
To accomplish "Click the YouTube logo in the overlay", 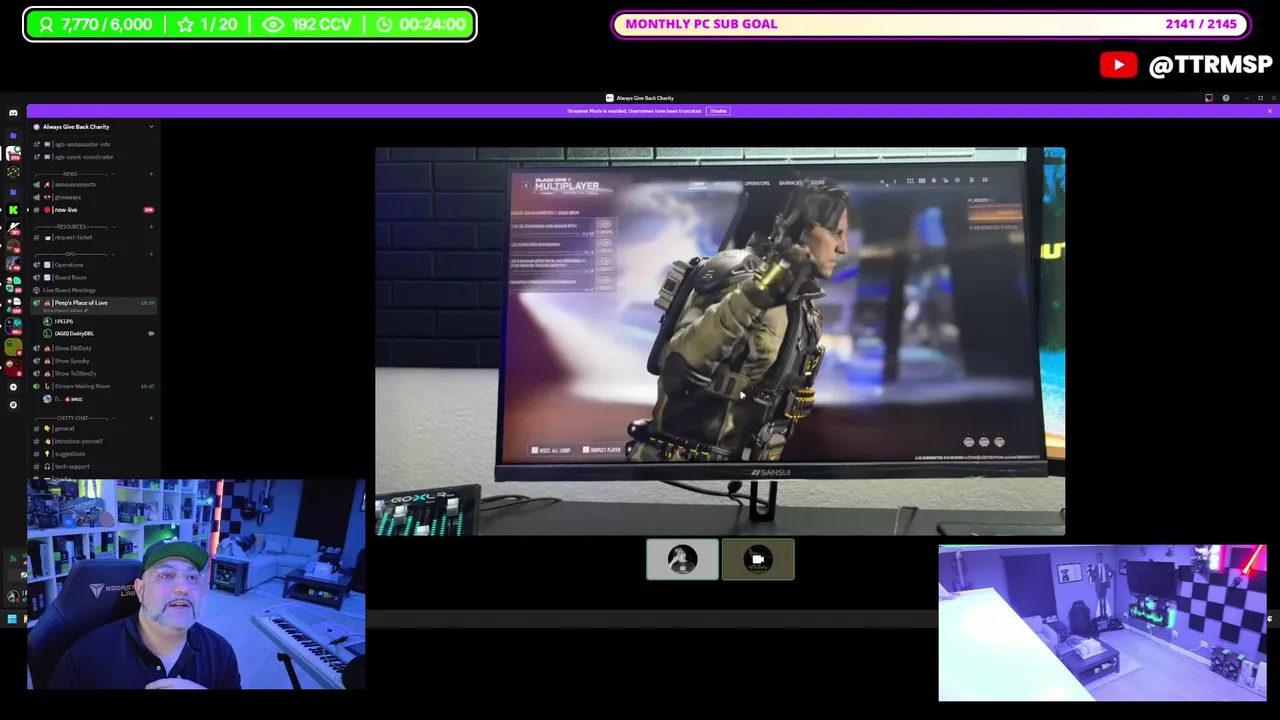I will [1118, 65].
